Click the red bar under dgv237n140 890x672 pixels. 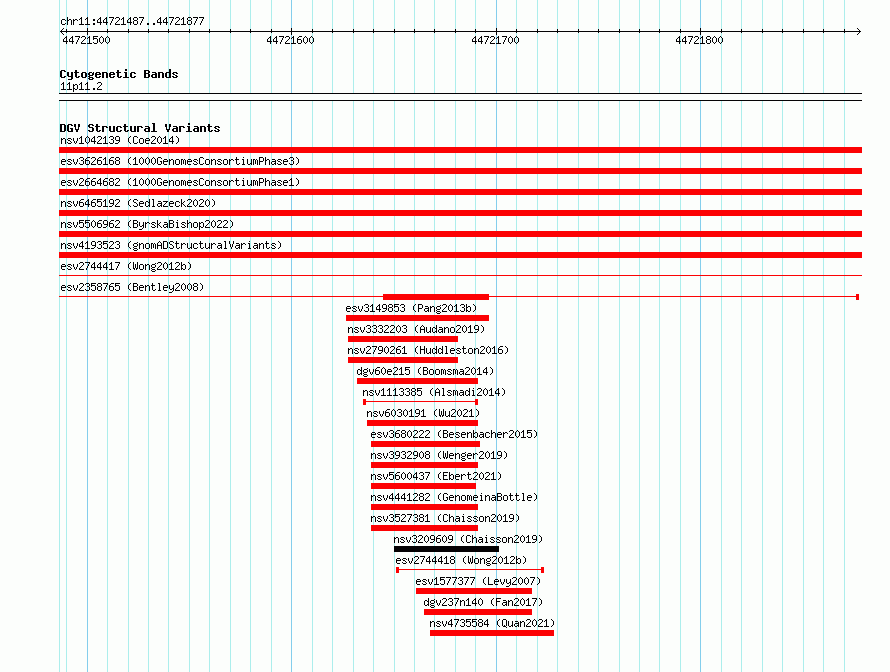point(478,612)
